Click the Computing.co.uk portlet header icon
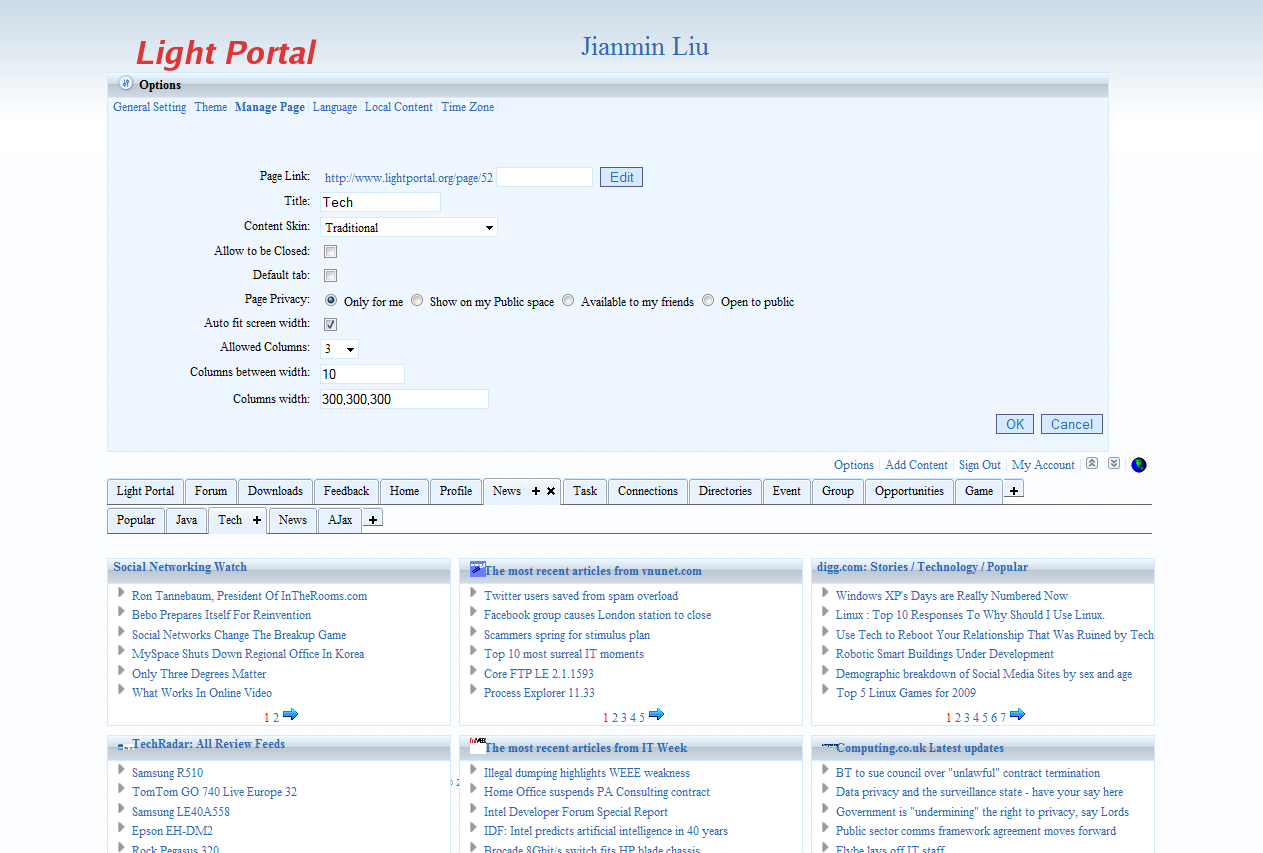 click(x=829, y=746)
